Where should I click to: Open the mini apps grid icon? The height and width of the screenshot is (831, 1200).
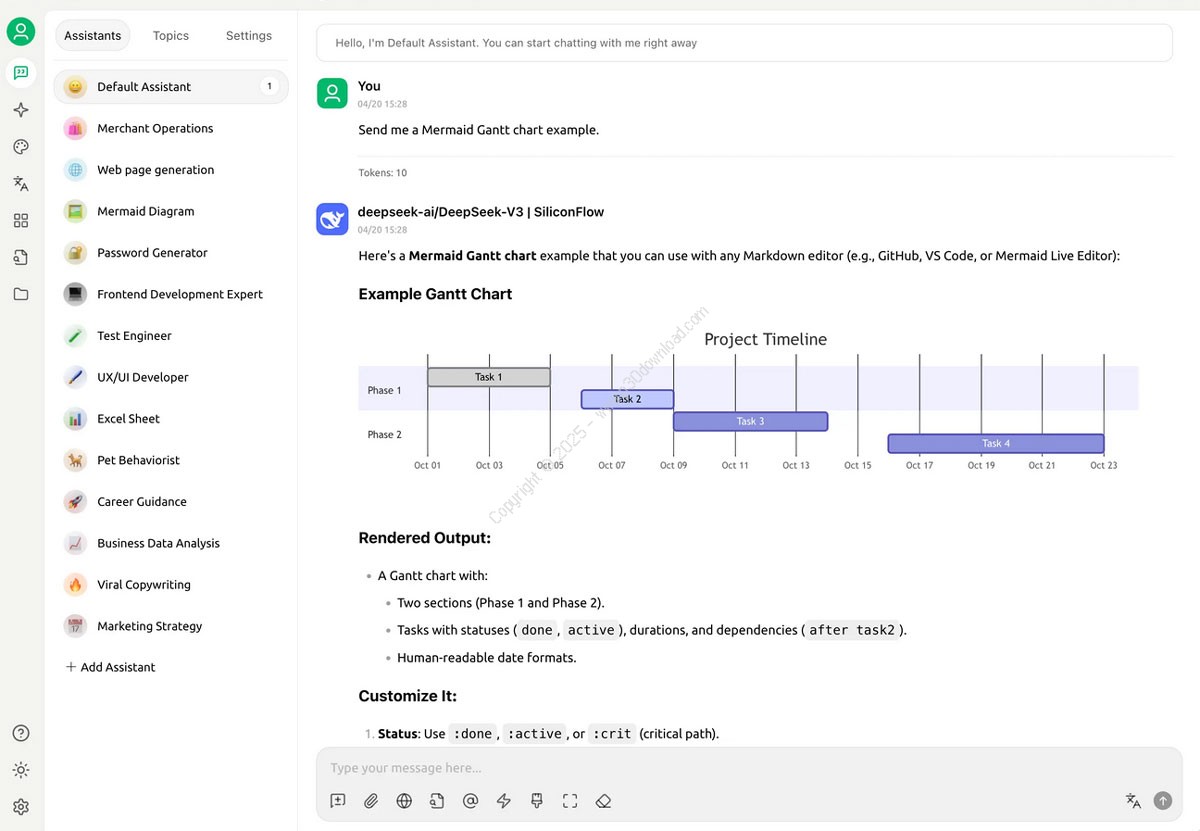click(21, 221)
